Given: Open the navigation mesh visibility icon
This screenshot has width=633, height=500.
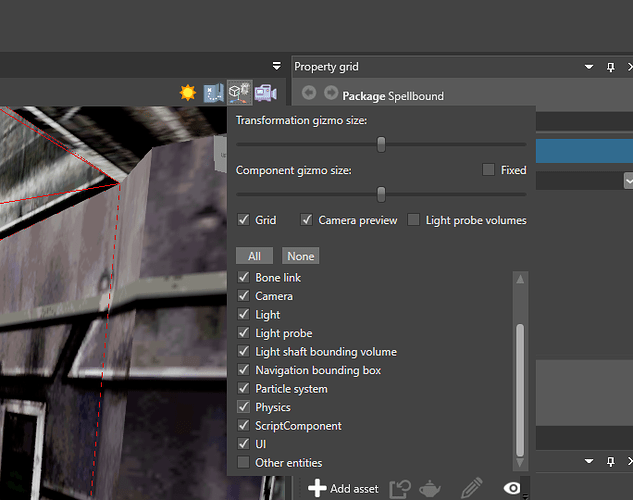Looking at the screenshot, I should [x=214, y=93].
